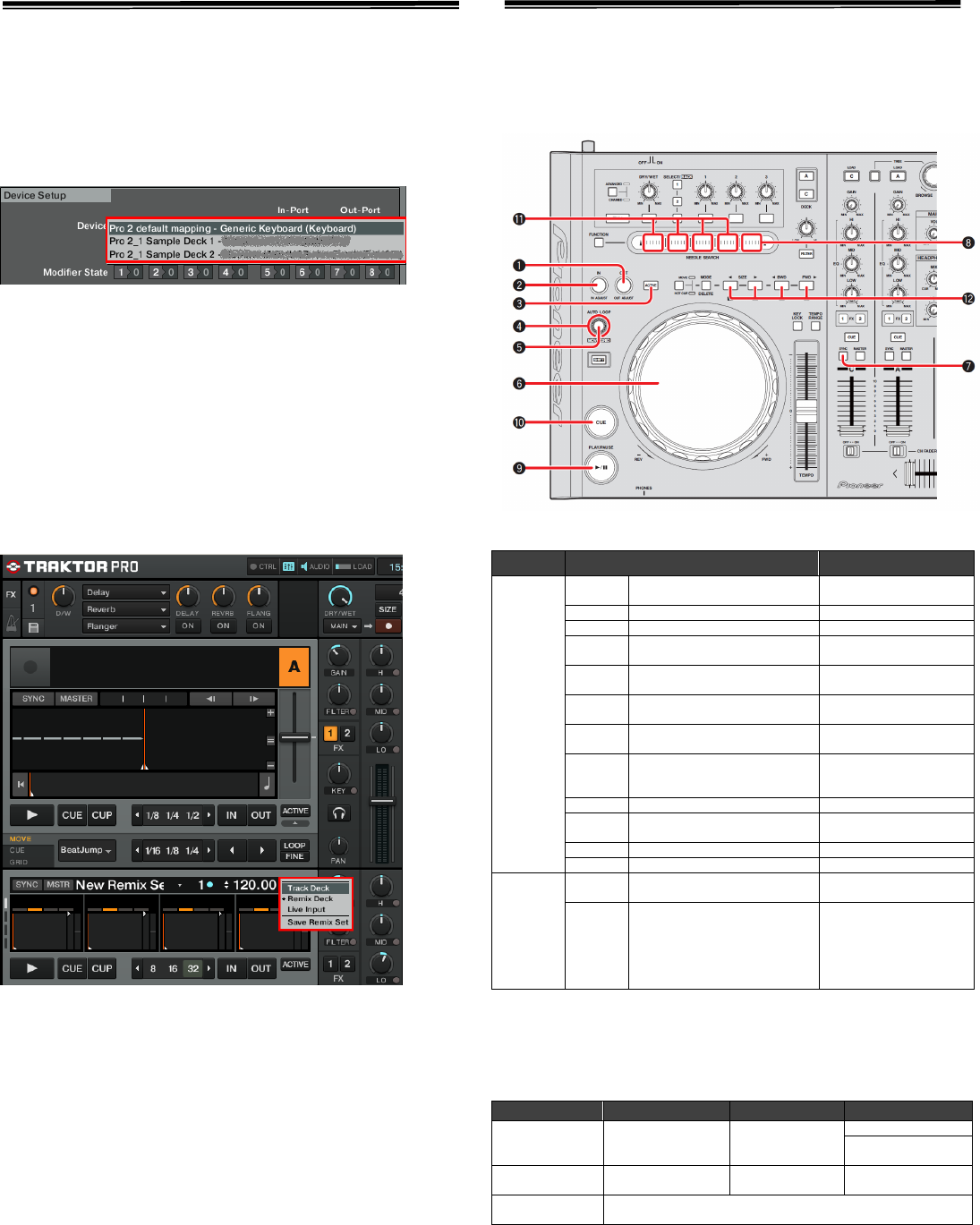Start Deck A with its play button
Screen dimensions: 980x1225
click(x=32, y=815)
